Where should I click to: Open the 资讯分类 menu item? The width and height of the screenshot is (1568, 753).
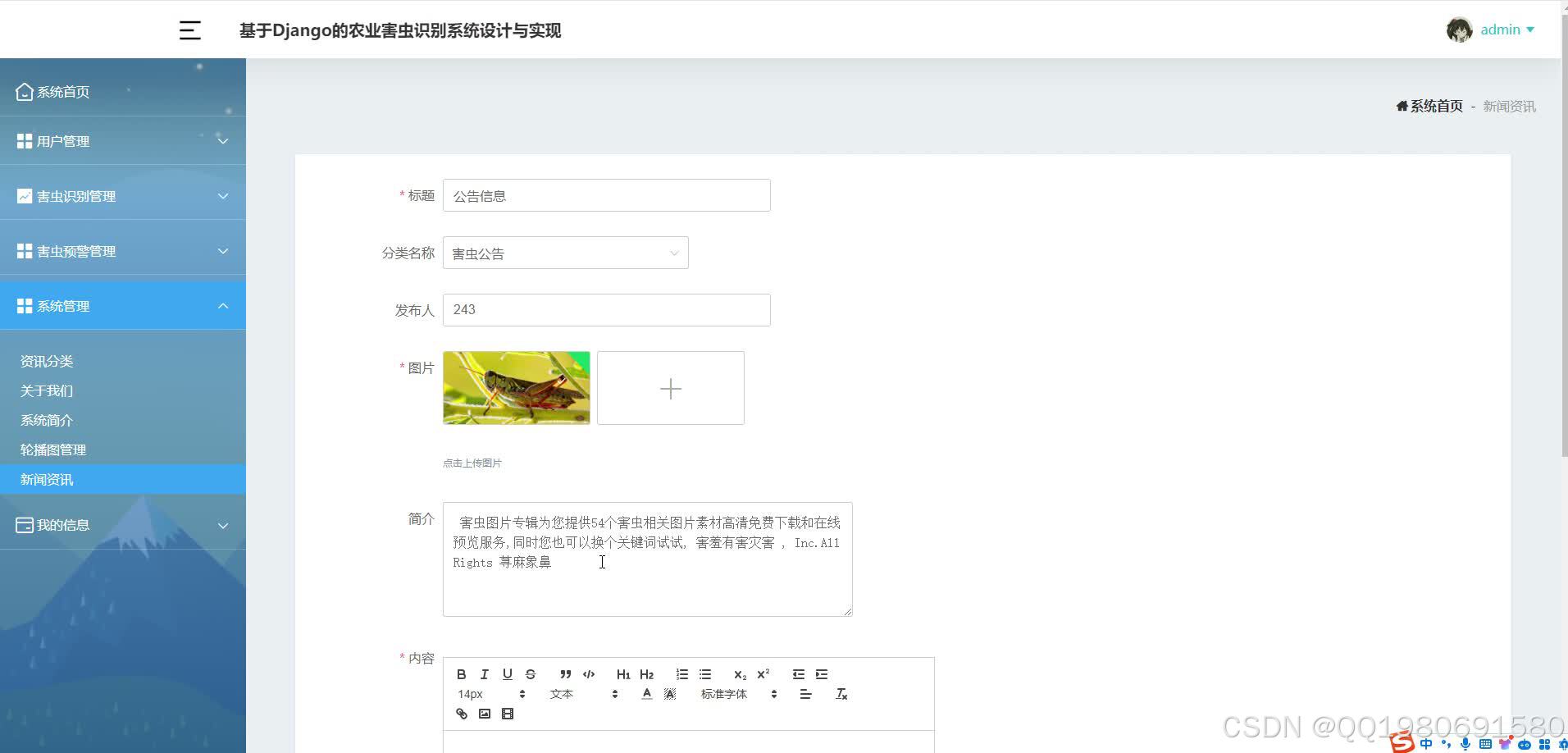[x=47, y=361]
